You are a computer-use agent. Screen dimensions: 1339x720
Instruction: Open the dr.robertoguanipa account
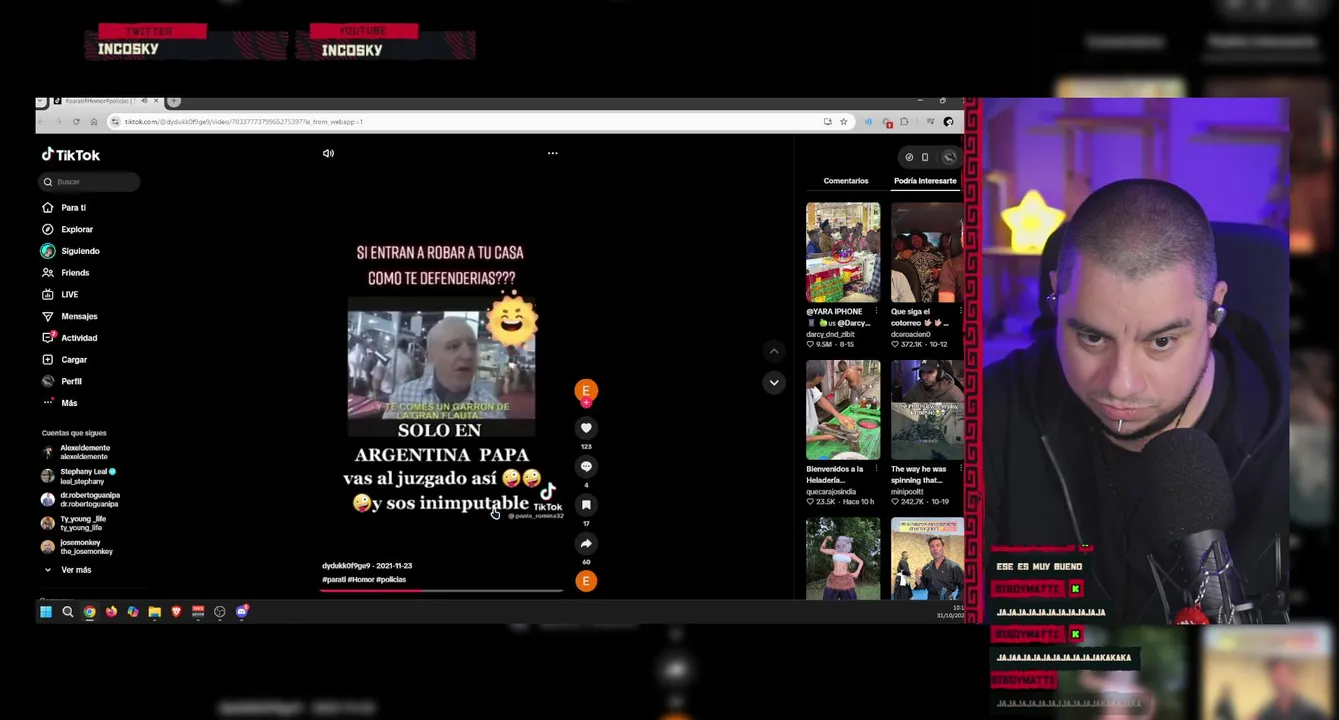(x=80, y=500)
